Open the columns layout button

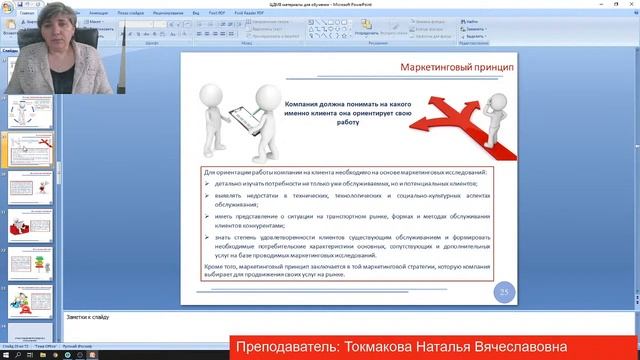tap(231, 34)
